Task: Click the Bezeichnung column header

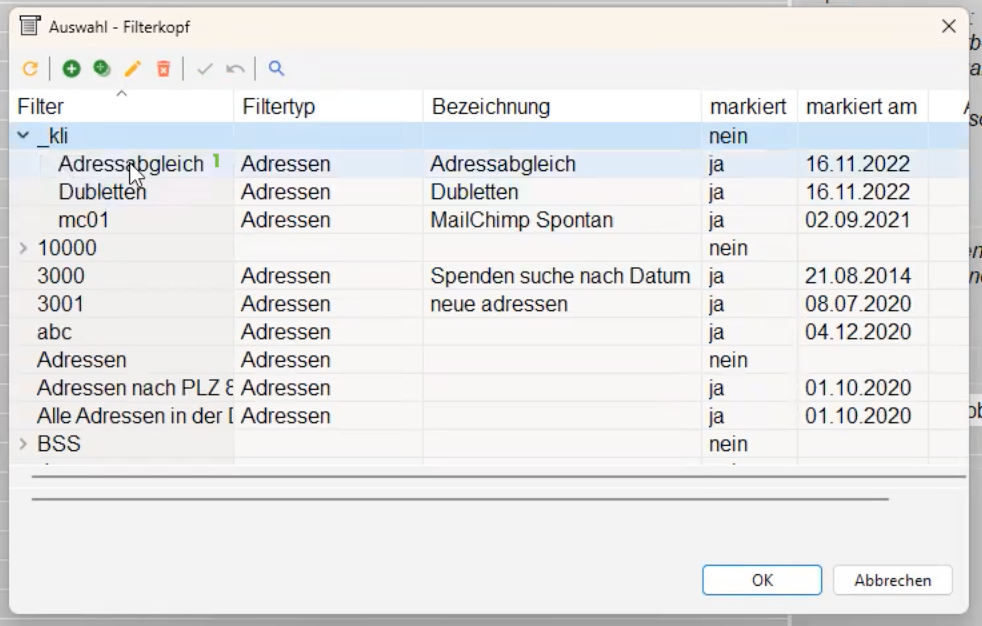Action: (x=491, y=107)
